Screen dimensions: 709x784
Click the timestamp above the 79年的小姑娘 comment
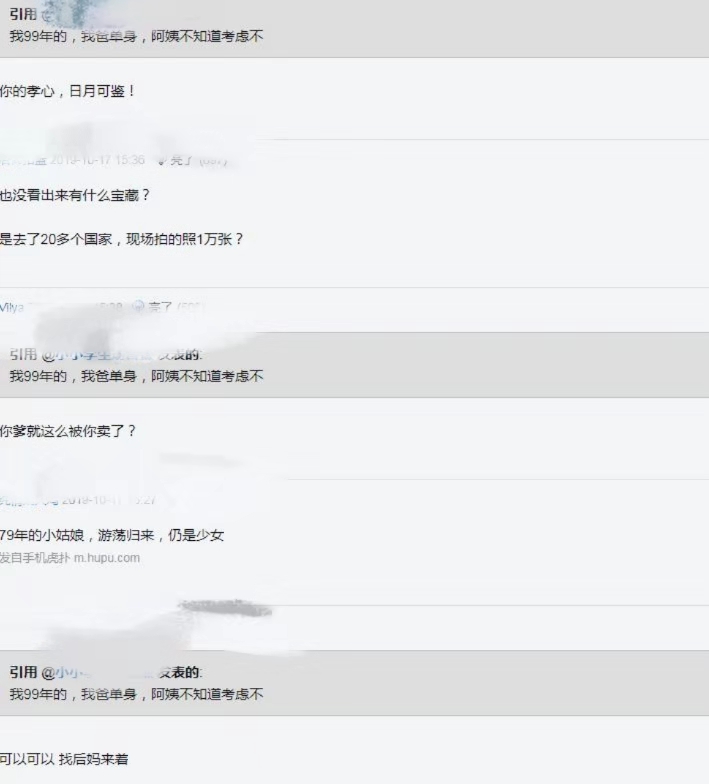pyautogui.click(x=109, y=500)
